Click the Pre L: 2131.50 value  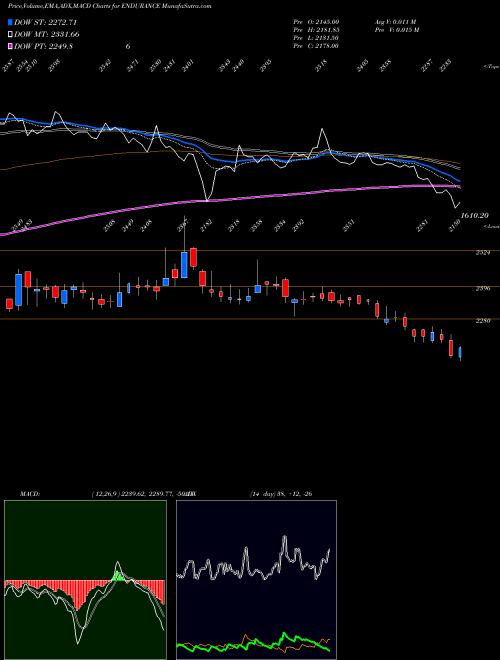click(316, 38)
